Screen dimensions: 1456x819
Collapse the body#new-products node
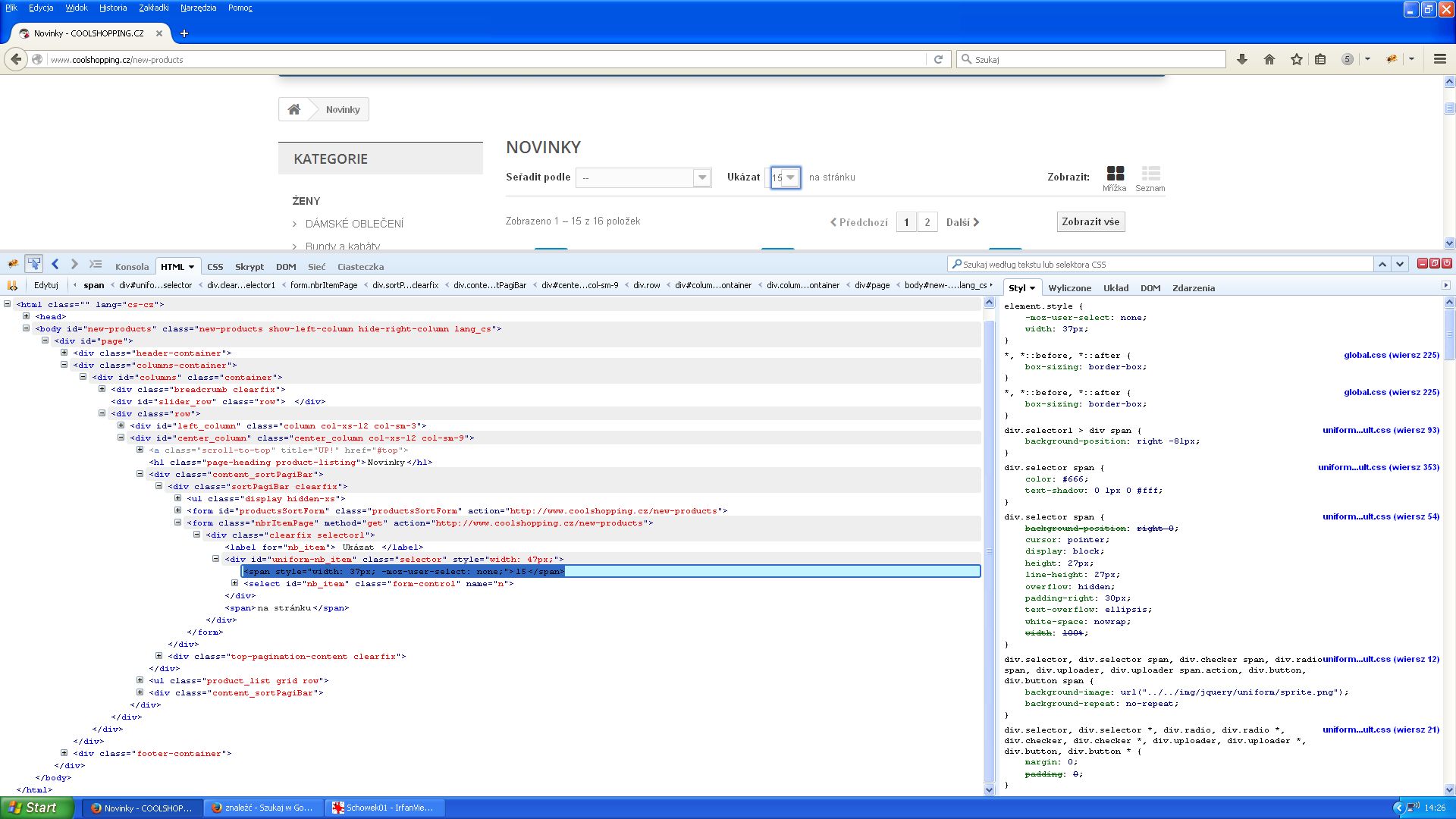pyautogui.click(x=26, y=328)
